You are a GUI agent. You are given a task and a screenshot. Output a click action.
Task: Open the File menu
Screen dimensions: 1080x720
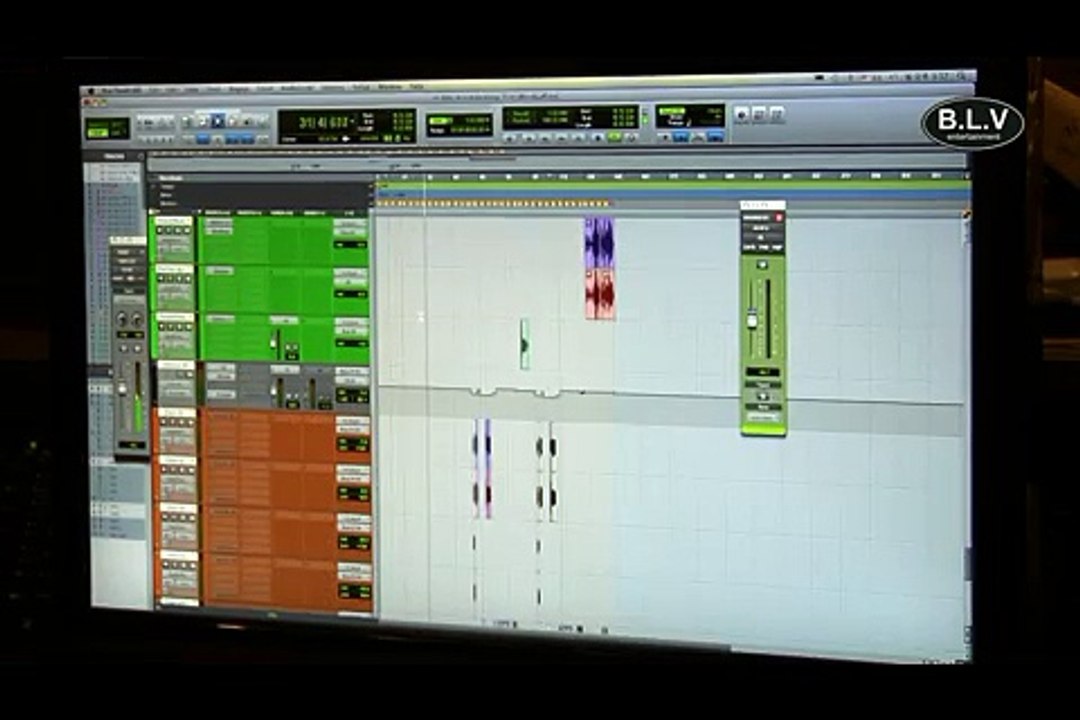[155, 88]
